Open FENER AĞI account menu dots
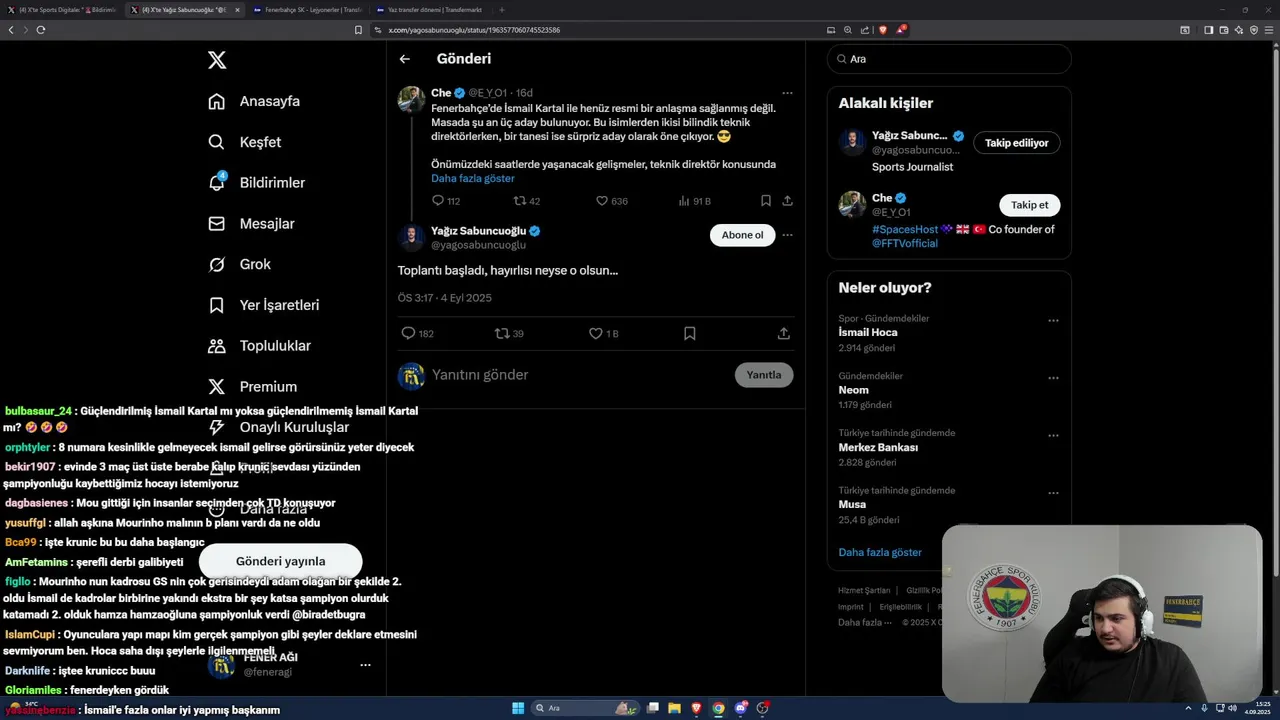This screenshot has height=720, width=1280. [x=365, y=664]
